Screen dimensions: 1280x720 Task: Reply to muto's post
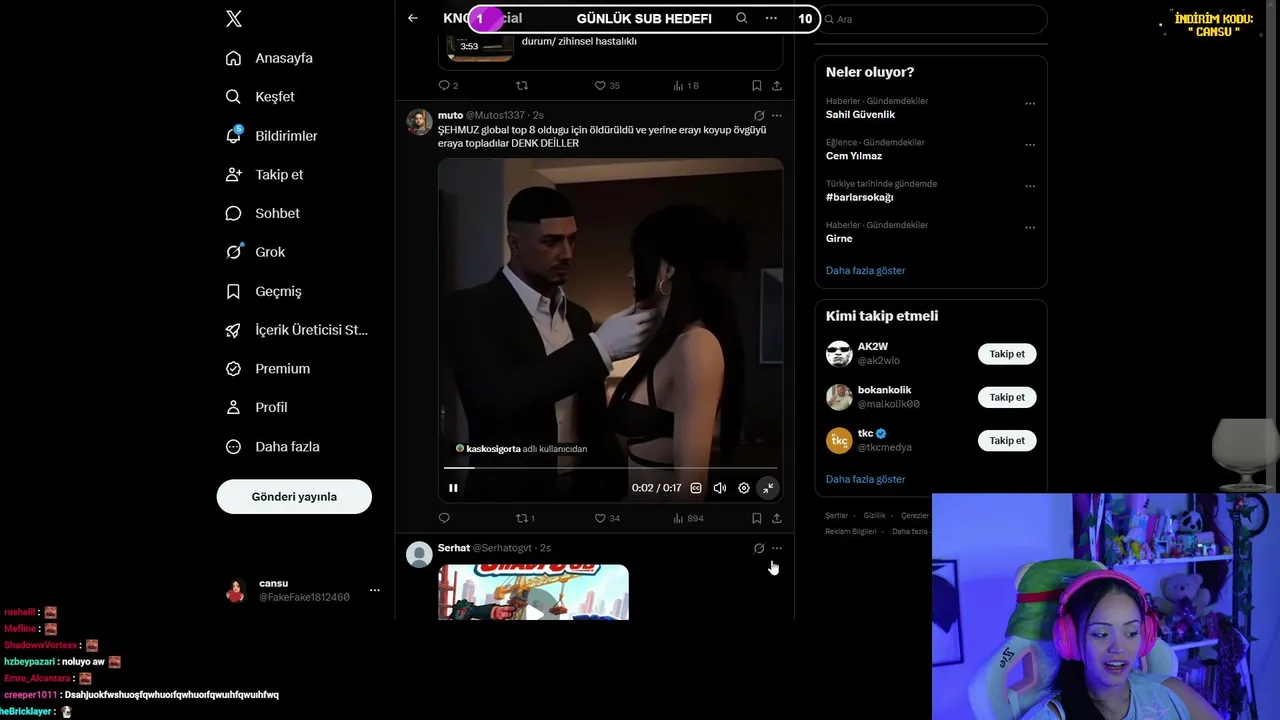point(444,518)
